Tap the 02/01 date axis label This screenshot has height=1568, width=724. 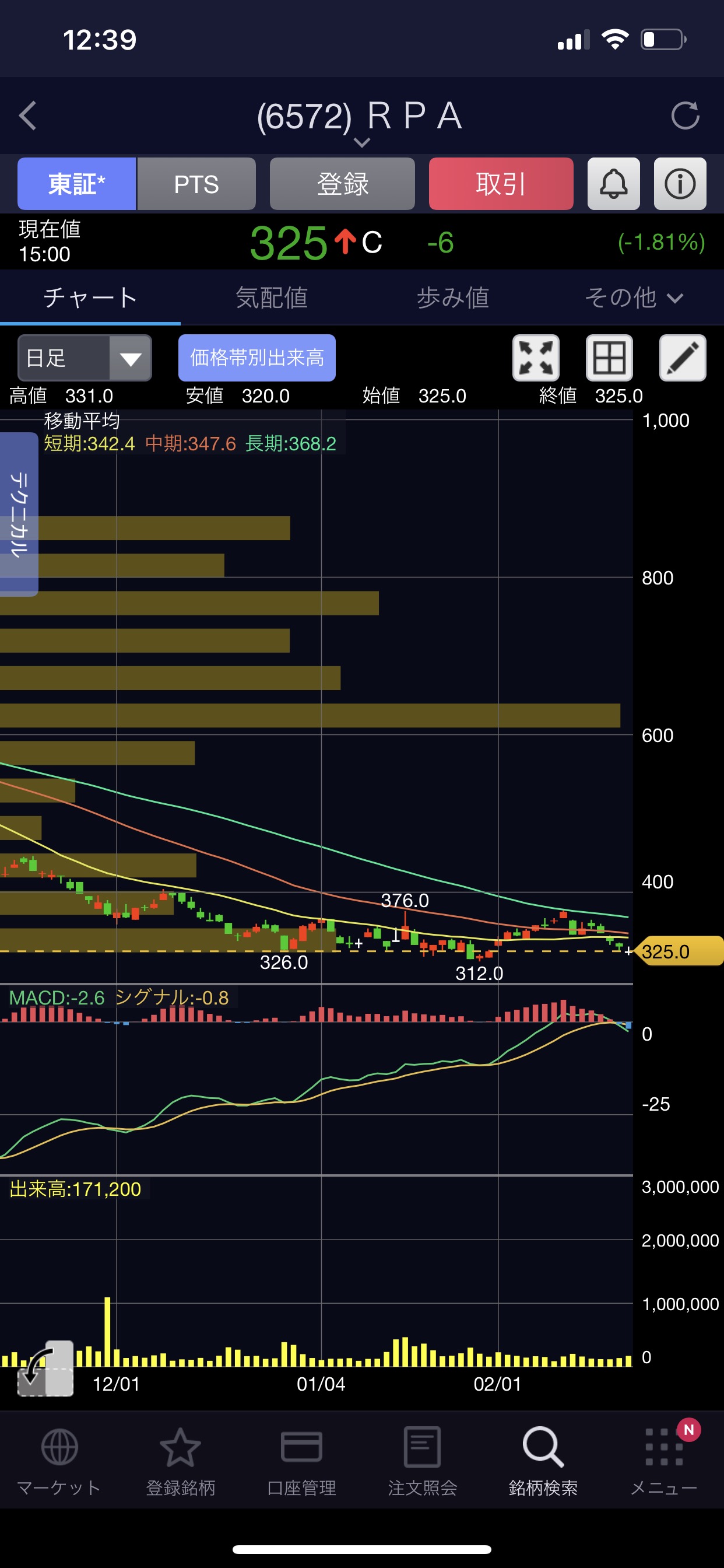498,1384
